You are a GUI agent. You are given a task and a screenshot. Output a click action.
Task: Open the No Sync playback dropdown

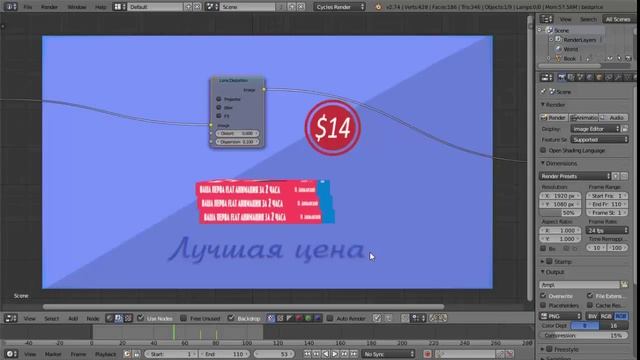[x=388, y=354]
